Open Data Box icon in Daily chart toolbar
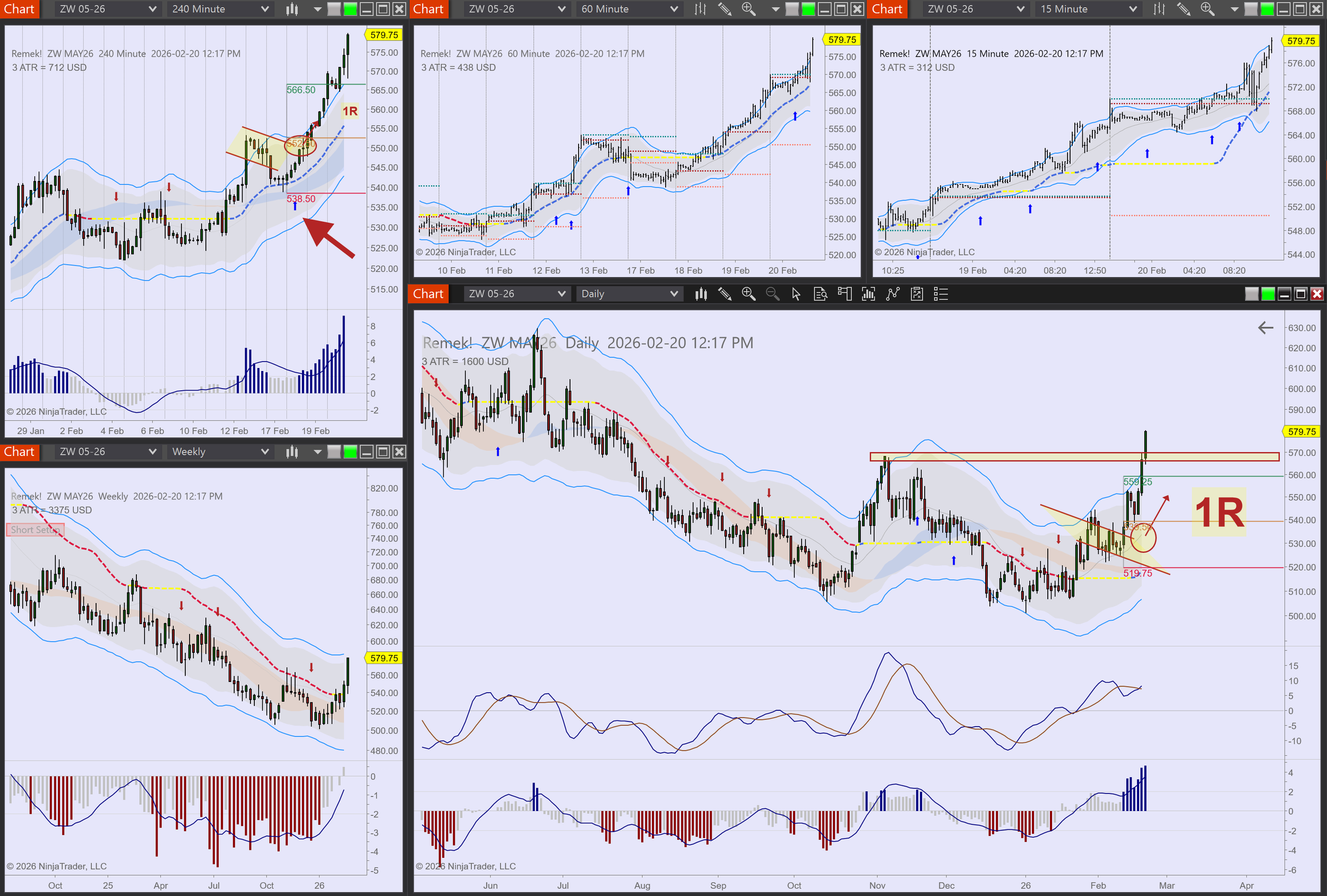1327x896 pixels. click(x=820, y=294)
